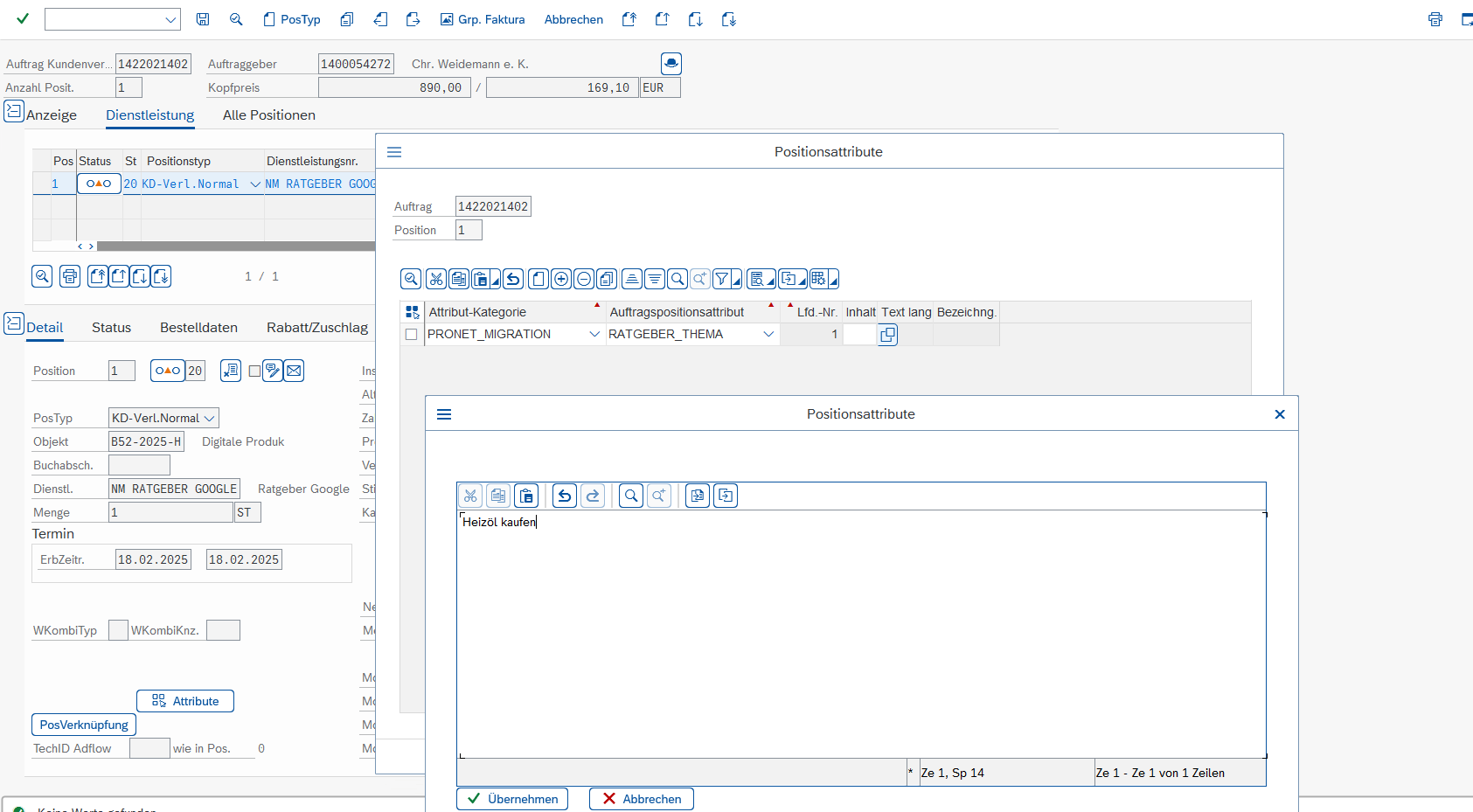Click undo icon in text editor toolbar
The width and height of the screenshot is (1473, 812).
point(565,496)
